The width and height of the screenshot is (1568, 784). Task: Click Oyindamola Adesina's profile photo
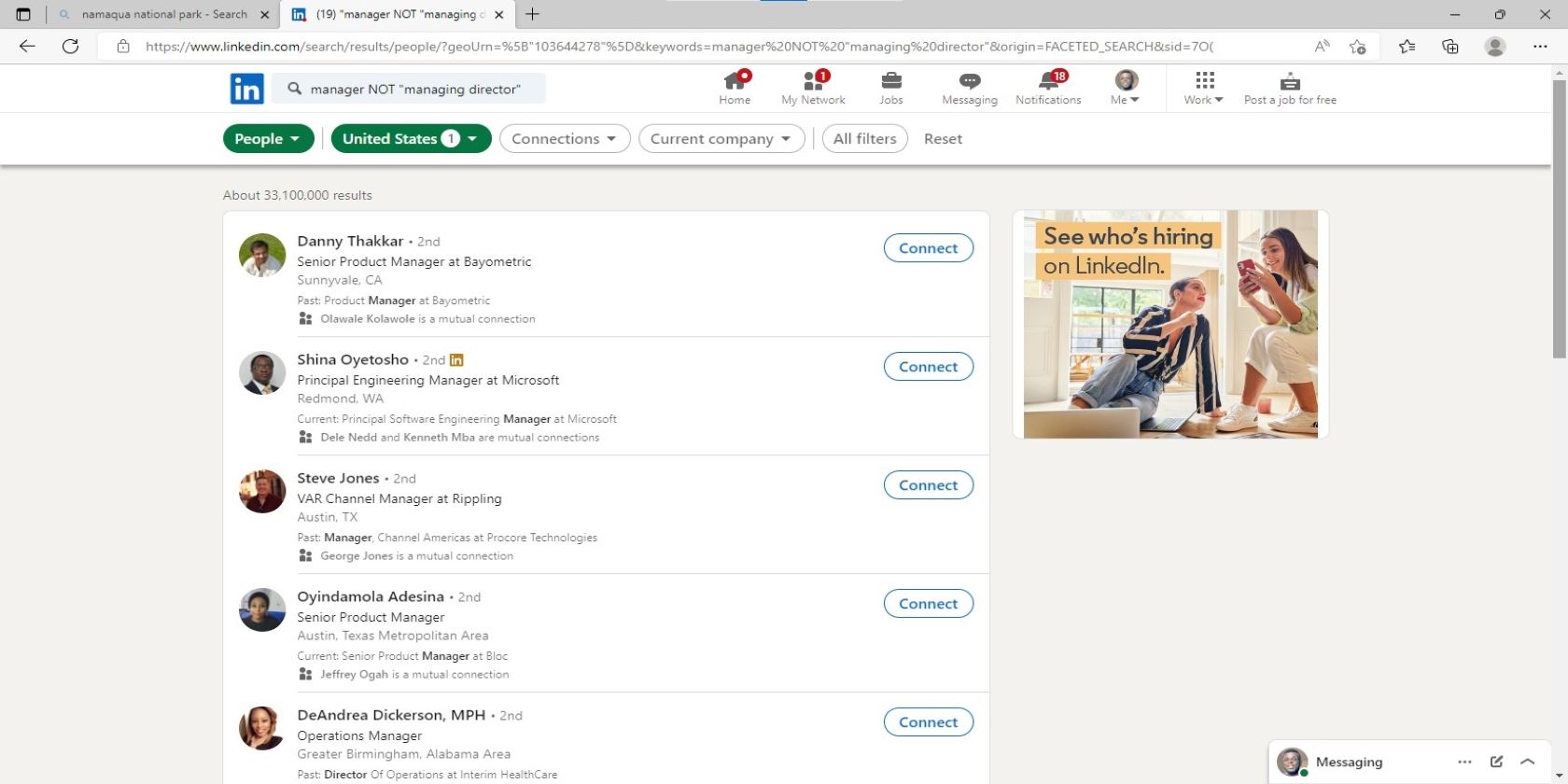coord(262,611)
